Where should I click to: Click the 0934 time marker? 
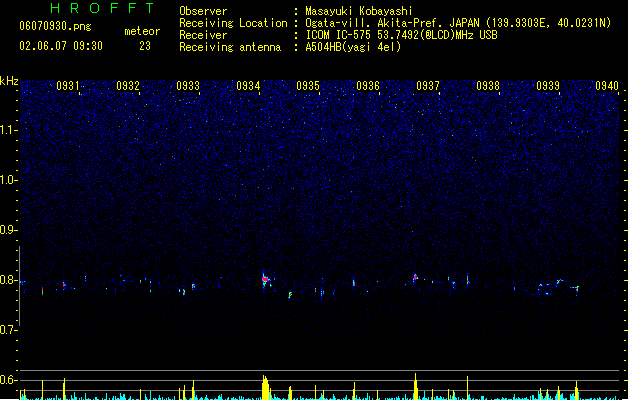pos(248,86)
